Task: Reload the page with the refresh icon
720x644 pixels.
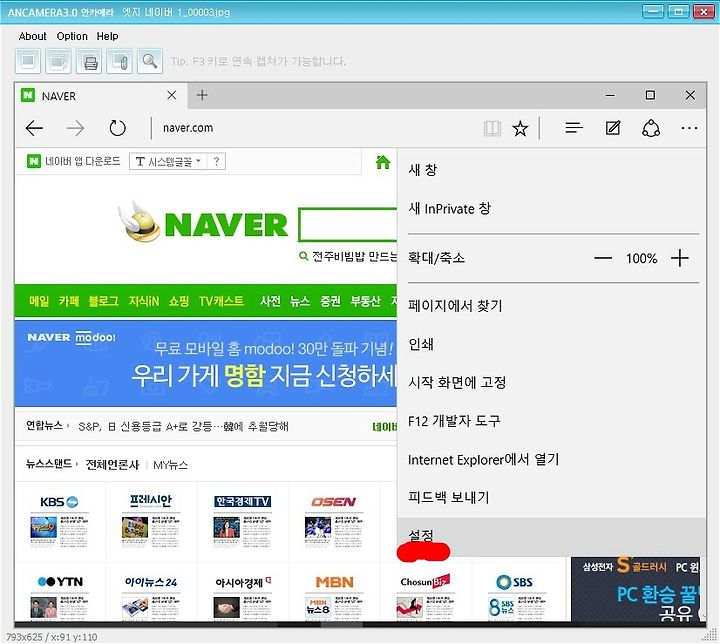Action: click(118, 128)
